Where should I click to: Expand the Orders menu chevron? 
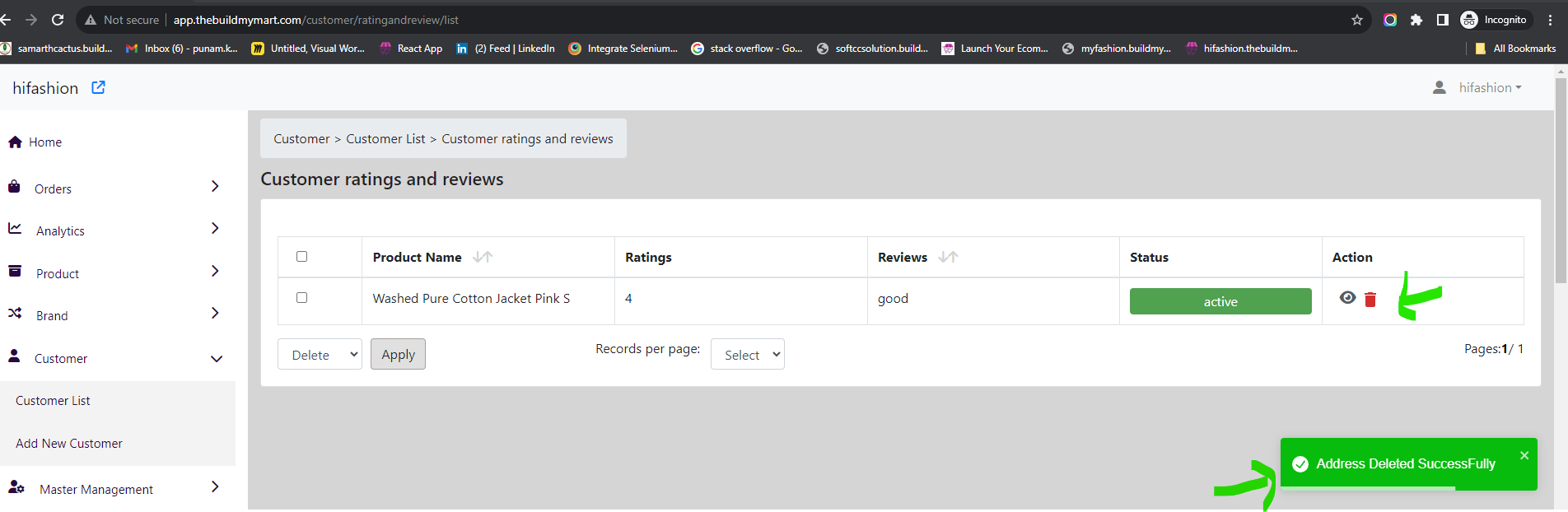(215, 187)
